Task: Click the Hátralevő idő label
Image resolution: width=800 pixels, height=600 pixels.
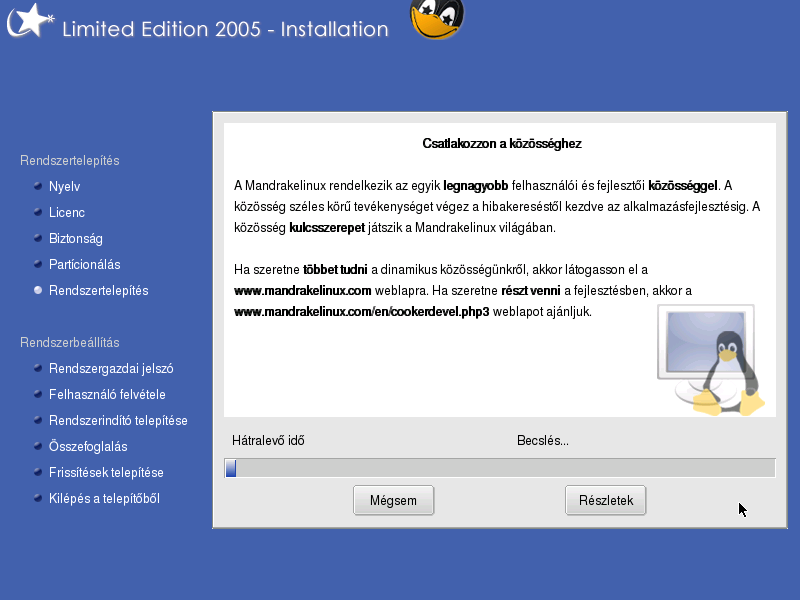Action: 268,440
